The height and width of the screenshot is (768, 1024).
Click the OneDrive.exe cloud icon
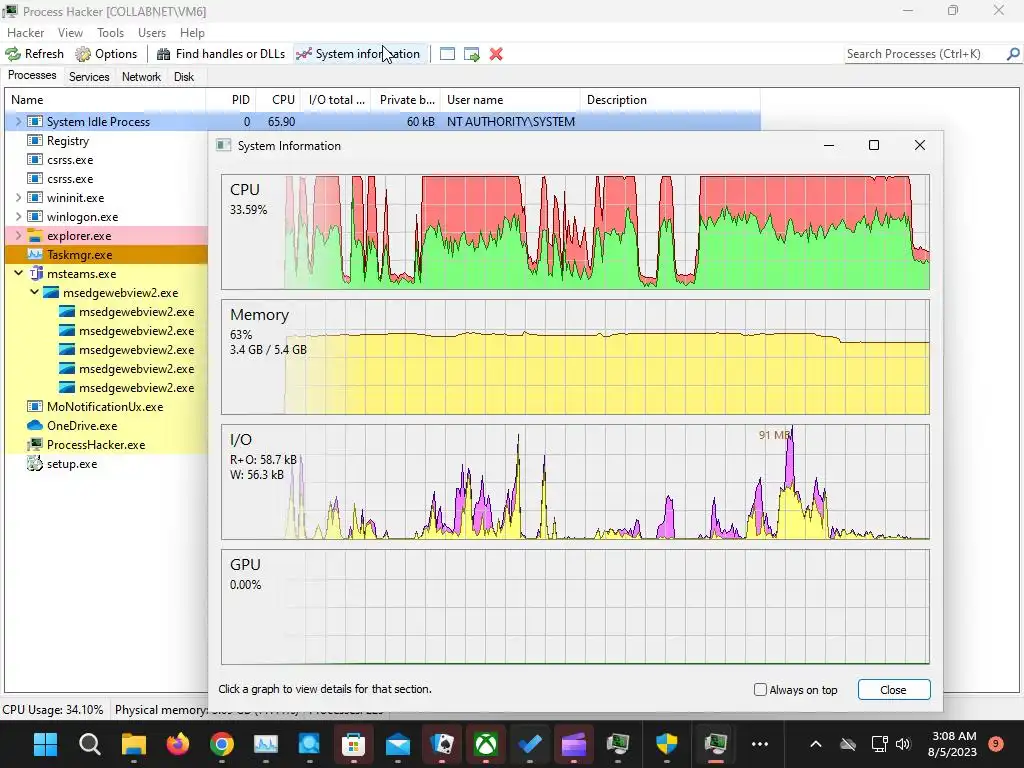(x=35, y=425)
